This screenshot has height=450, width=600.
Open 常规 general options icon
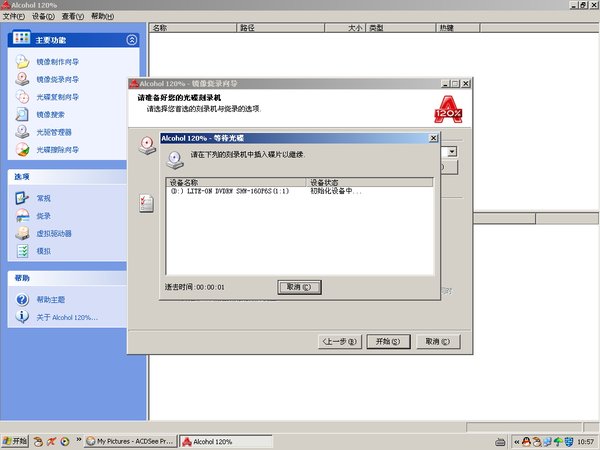click(x=22, y=198)
